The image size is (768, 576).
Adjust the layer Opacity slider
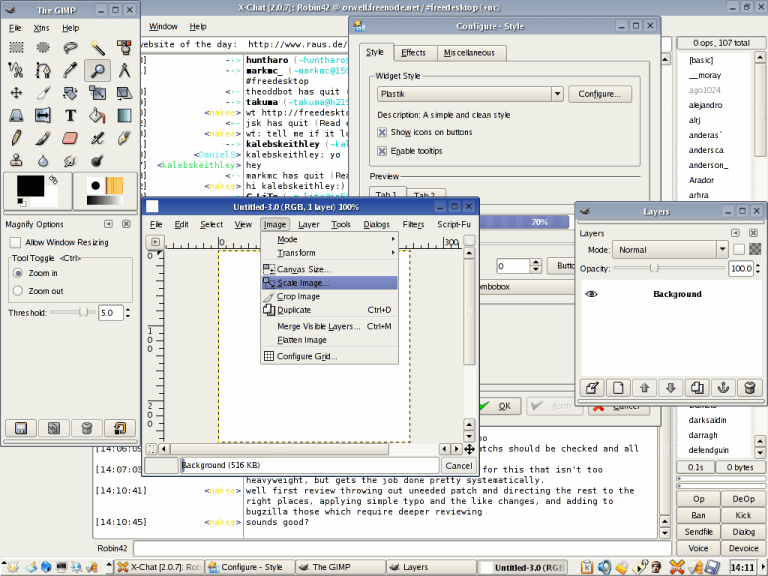[x=654, y=268]
